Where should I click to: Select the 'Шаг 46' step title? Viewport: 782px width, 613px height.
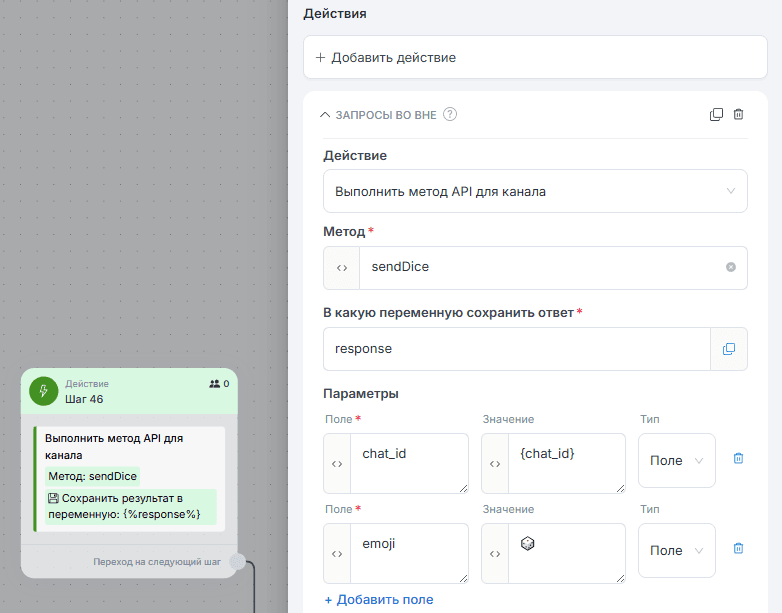click(x=84, y=399)
